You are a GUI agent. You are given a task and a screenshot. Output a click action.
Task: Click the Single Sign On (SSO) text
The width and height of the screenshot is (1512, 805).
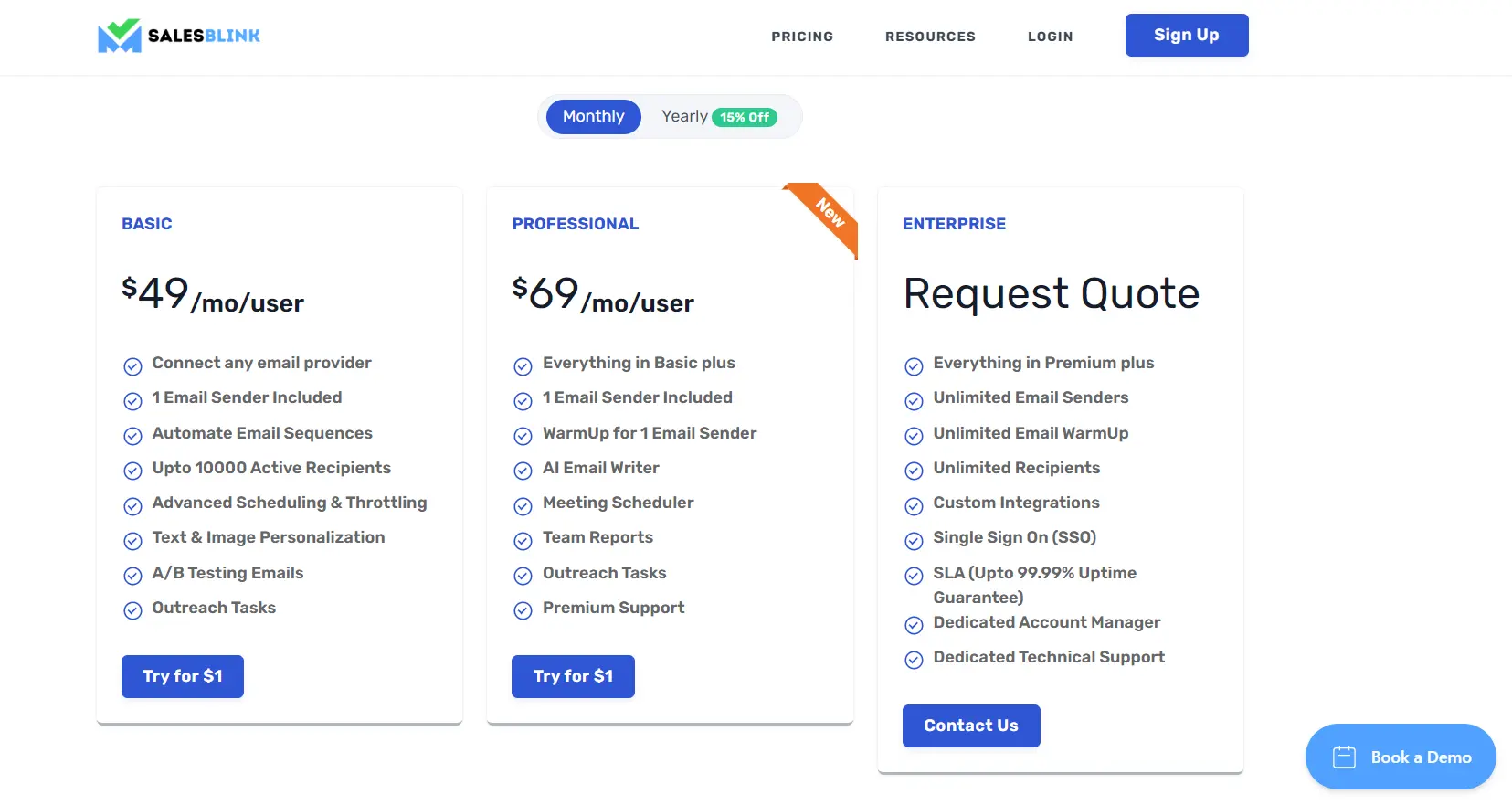(x=1014, y=537)
